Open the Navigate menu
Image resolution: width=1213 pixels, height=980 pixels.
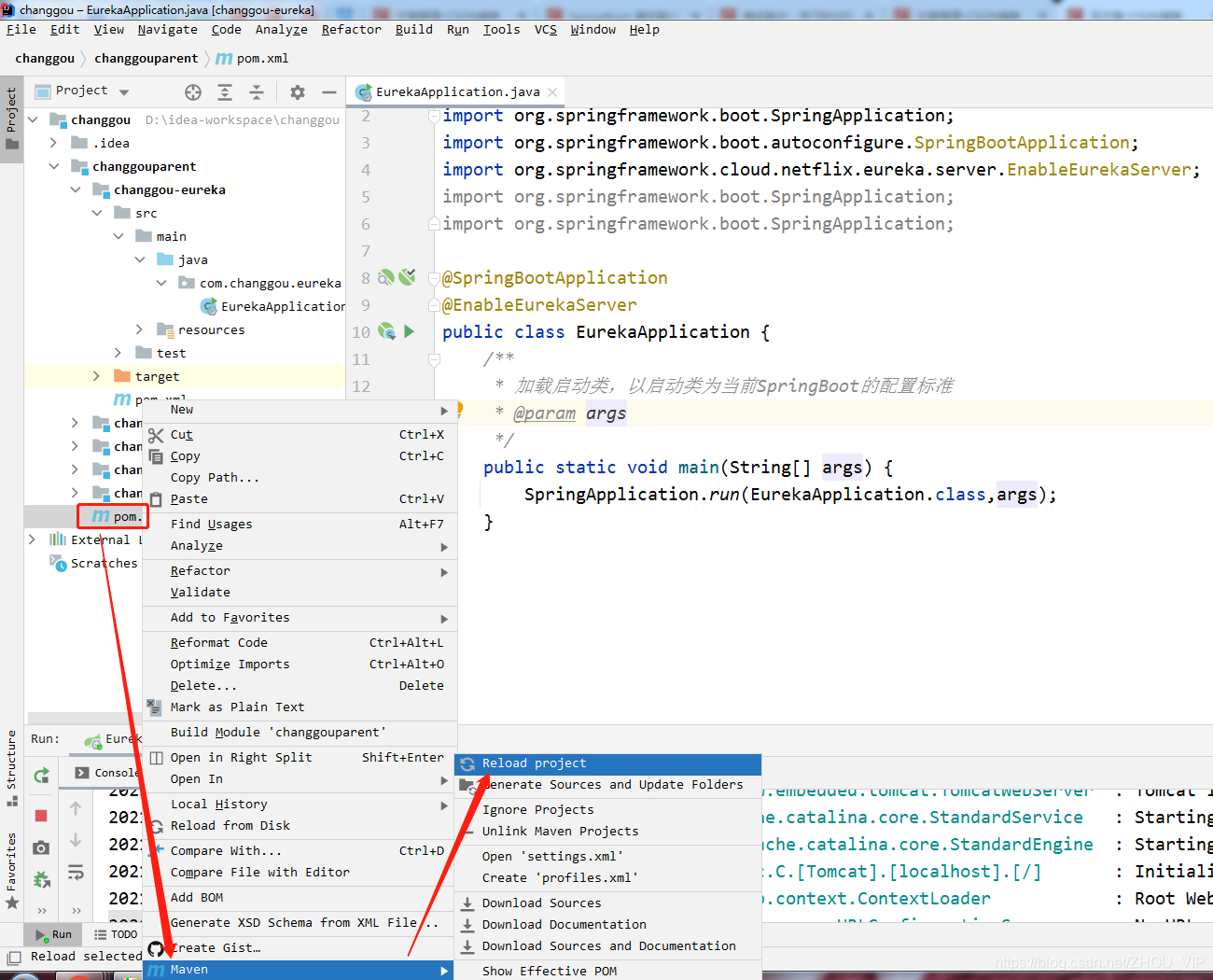coord(168,29)
